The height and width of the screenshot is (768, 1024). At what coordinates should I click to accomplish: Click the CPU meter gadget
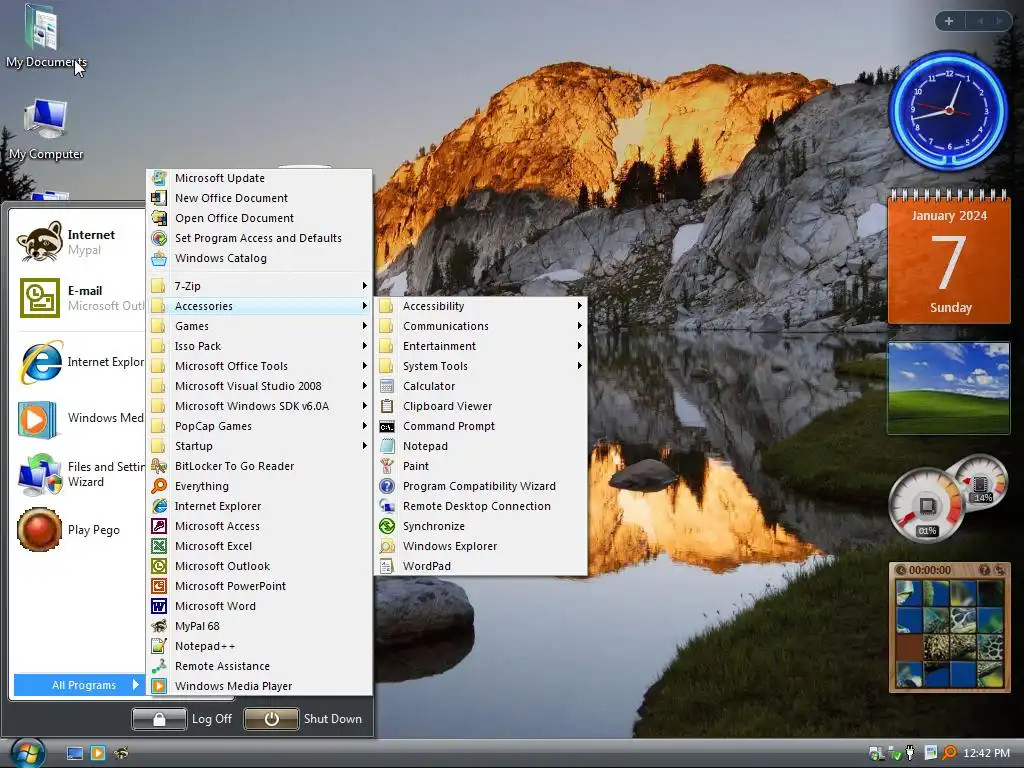point(927,506)
